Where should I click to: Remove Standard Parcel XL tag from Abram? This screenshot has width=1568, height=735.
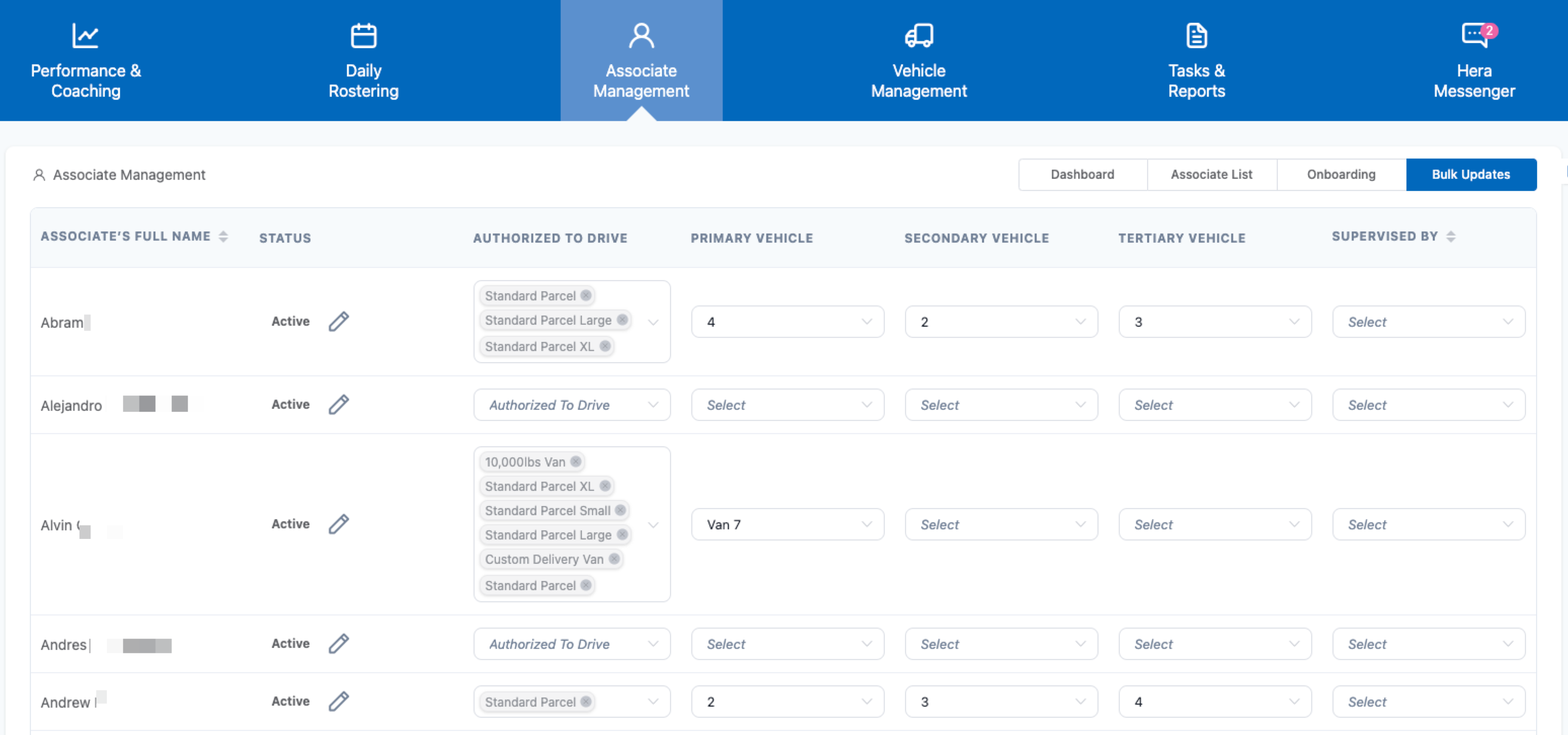pyautogui.click(x=604, y=346)
